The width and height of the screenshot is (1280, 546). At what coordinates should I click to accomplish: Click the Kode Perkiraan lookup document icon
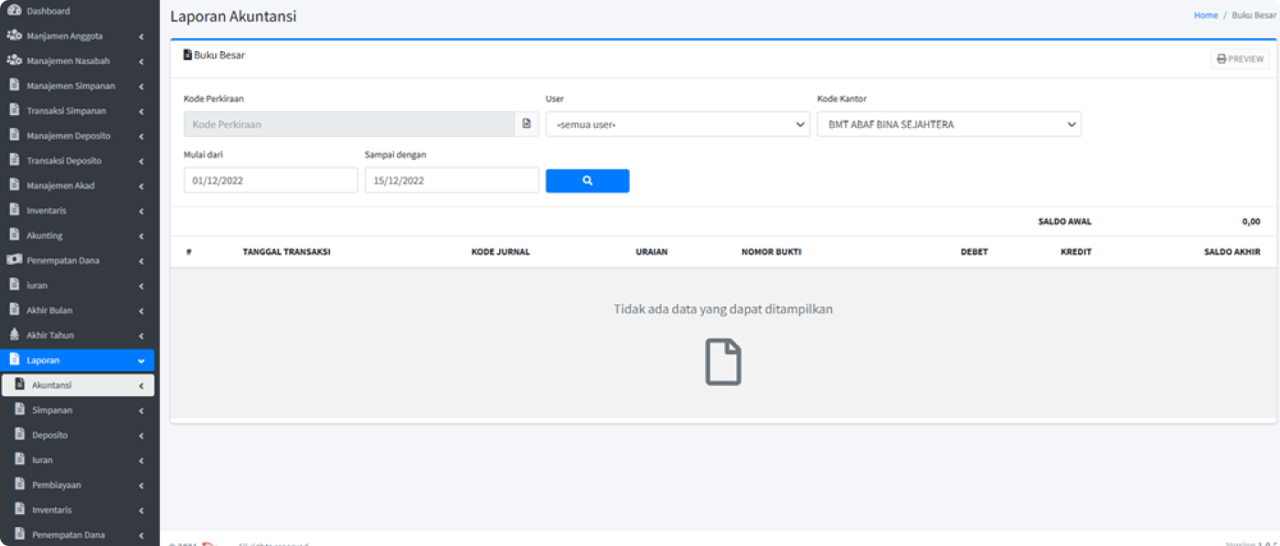(x=526, y=124)
